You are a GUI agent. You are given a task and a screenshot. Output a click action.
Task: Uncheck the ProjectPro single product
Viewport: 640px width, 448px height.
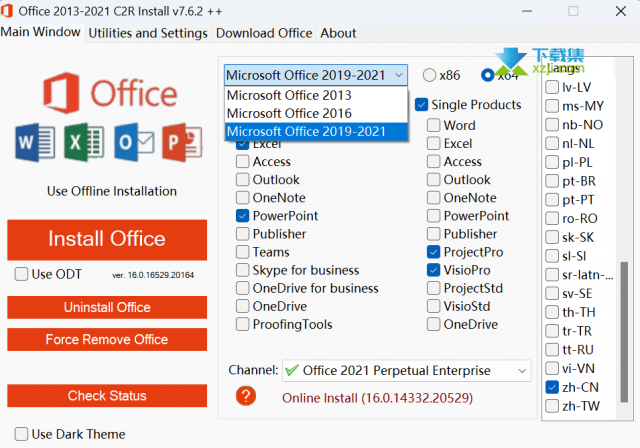click(x=433, y=252)
